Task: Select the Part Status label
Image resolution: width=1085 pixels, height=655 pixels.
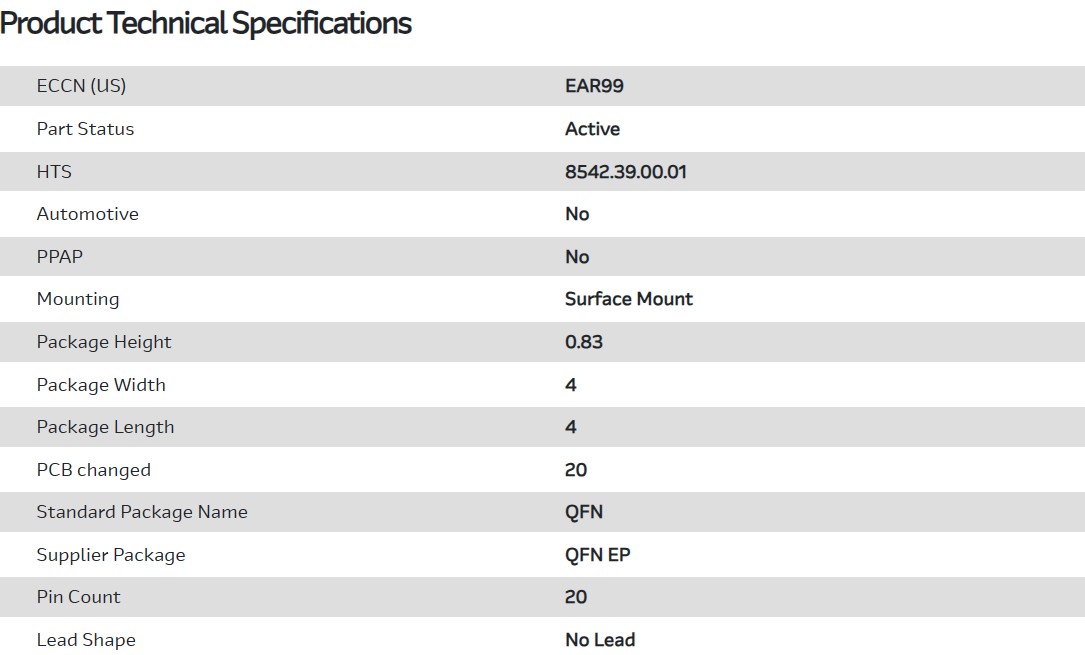Action: coord(85,129)
